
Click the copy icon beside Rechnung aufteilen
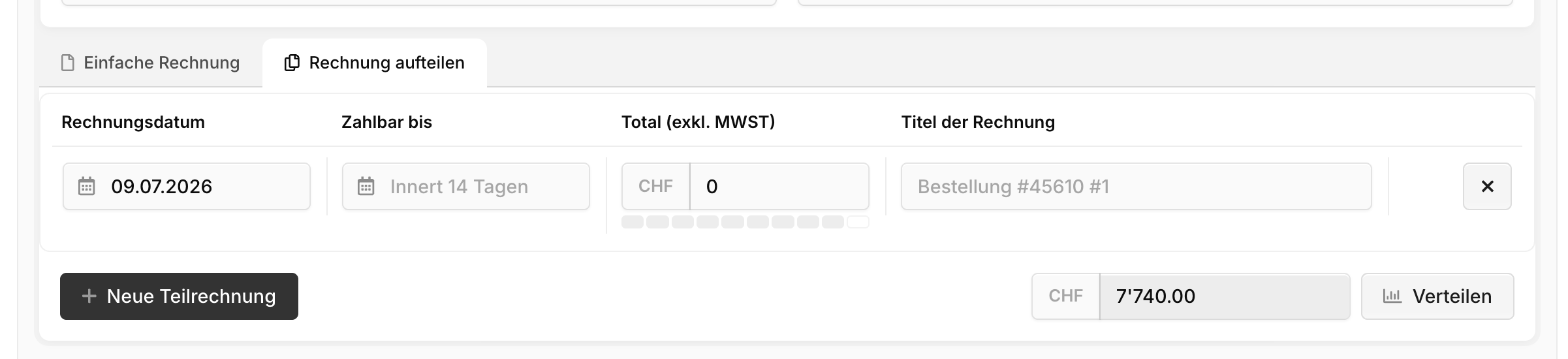point(292,63)
